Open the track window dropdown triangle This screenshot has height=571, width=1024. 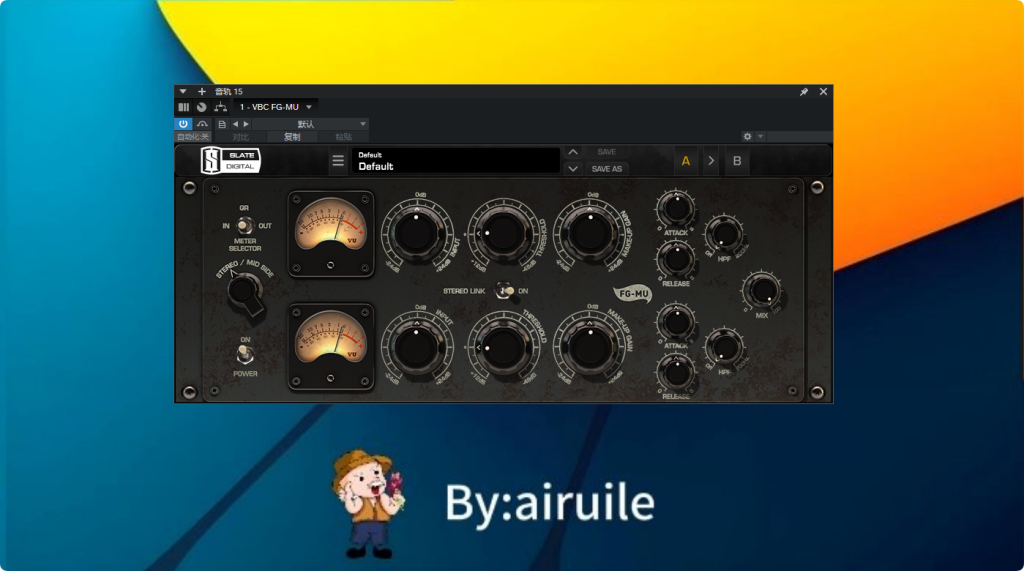(x=183, y=91)
